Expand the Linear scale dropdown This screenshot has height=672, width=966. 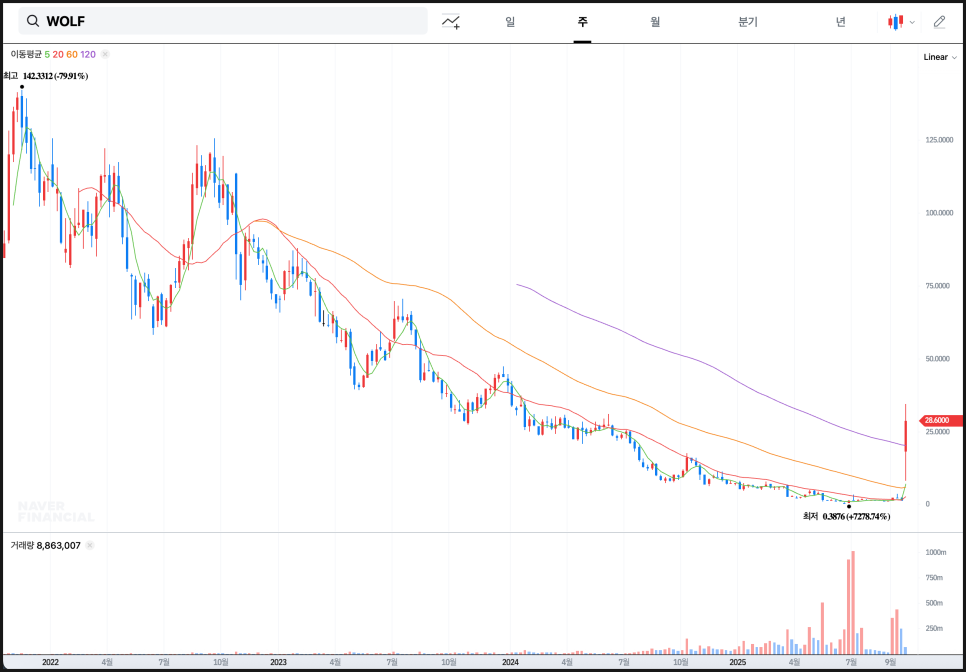point(940,57)
